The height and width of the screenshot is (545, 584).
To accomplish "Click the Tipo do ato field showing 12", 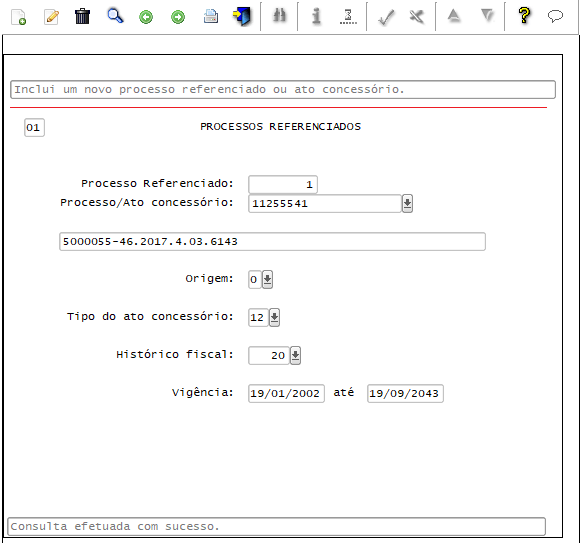I will pos(258,318).
